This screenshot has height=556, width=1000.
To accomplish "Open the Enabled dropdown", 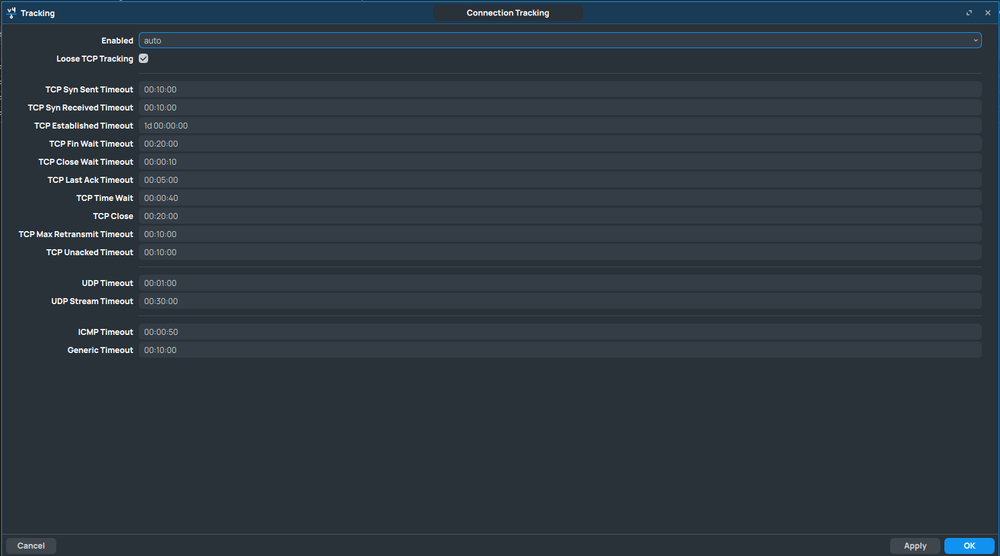I will [x=559, y=41].
